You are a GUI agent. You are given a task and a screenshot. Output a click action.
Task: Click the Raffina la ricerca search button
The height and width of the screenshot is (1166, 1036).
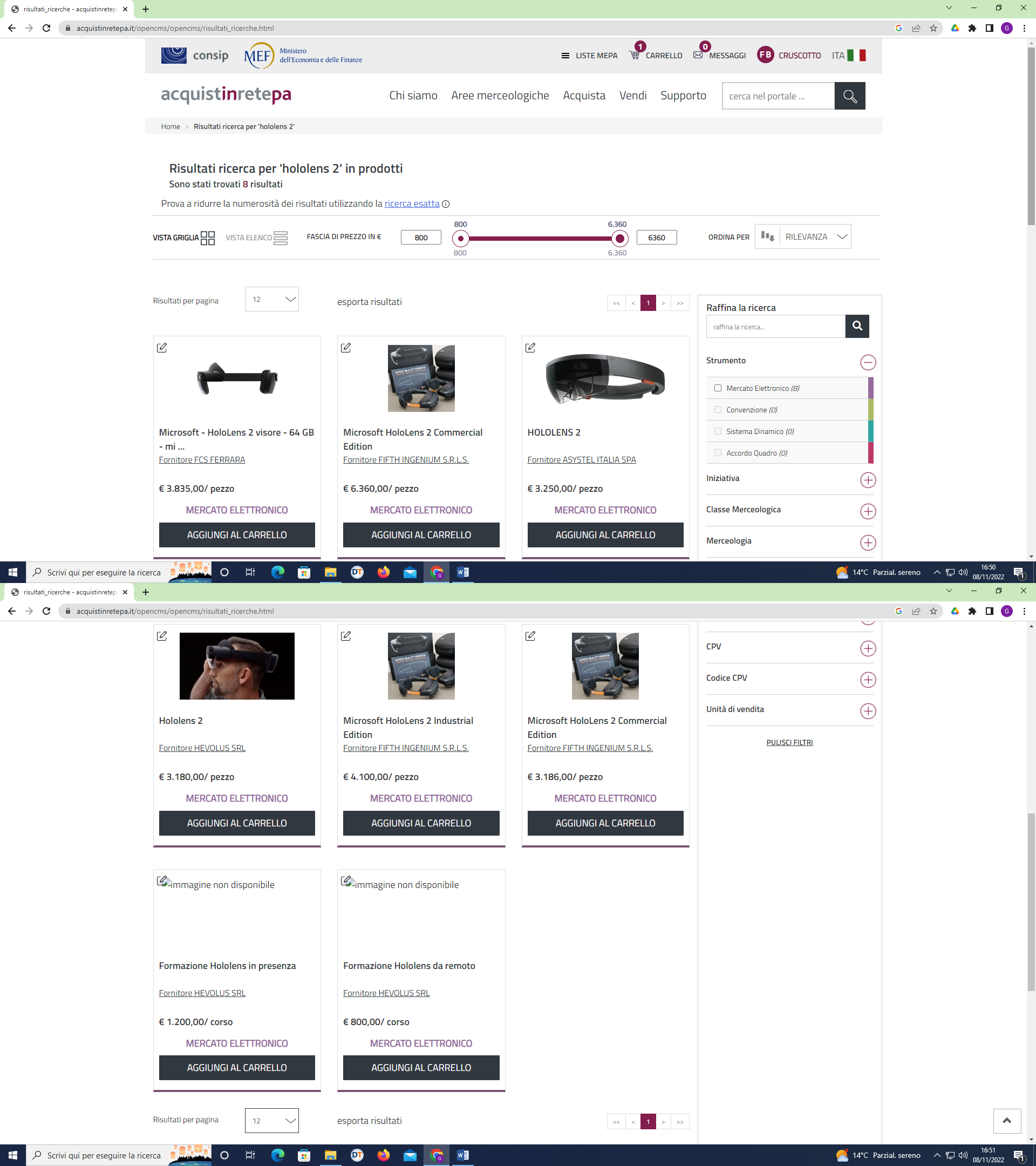click(x=857, y=326)
